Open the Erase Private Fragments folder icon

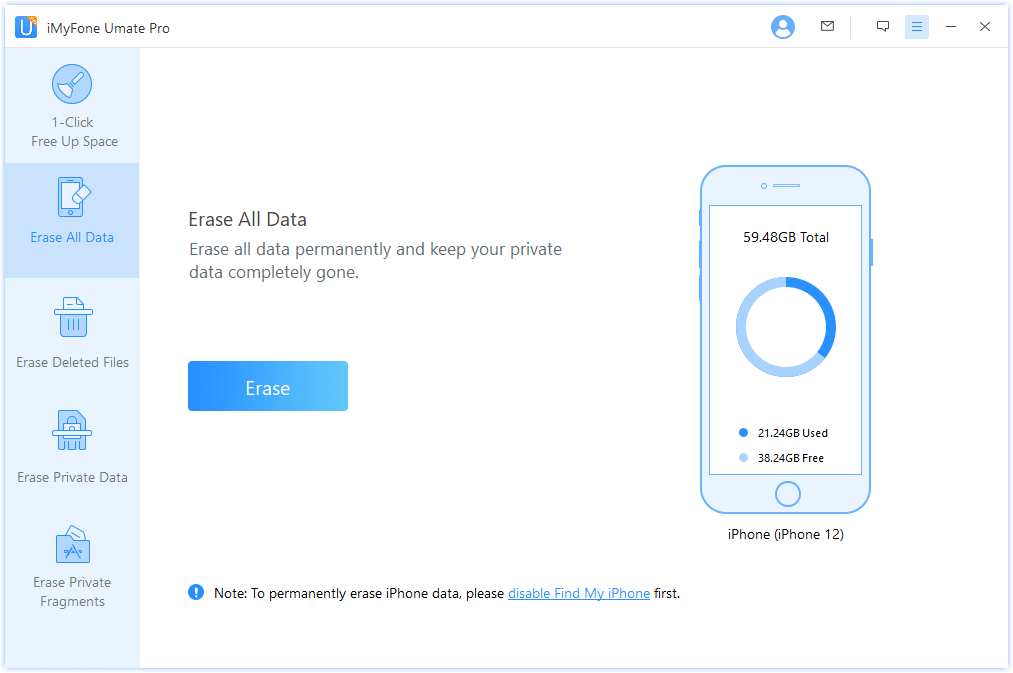[x=72, y=545]
